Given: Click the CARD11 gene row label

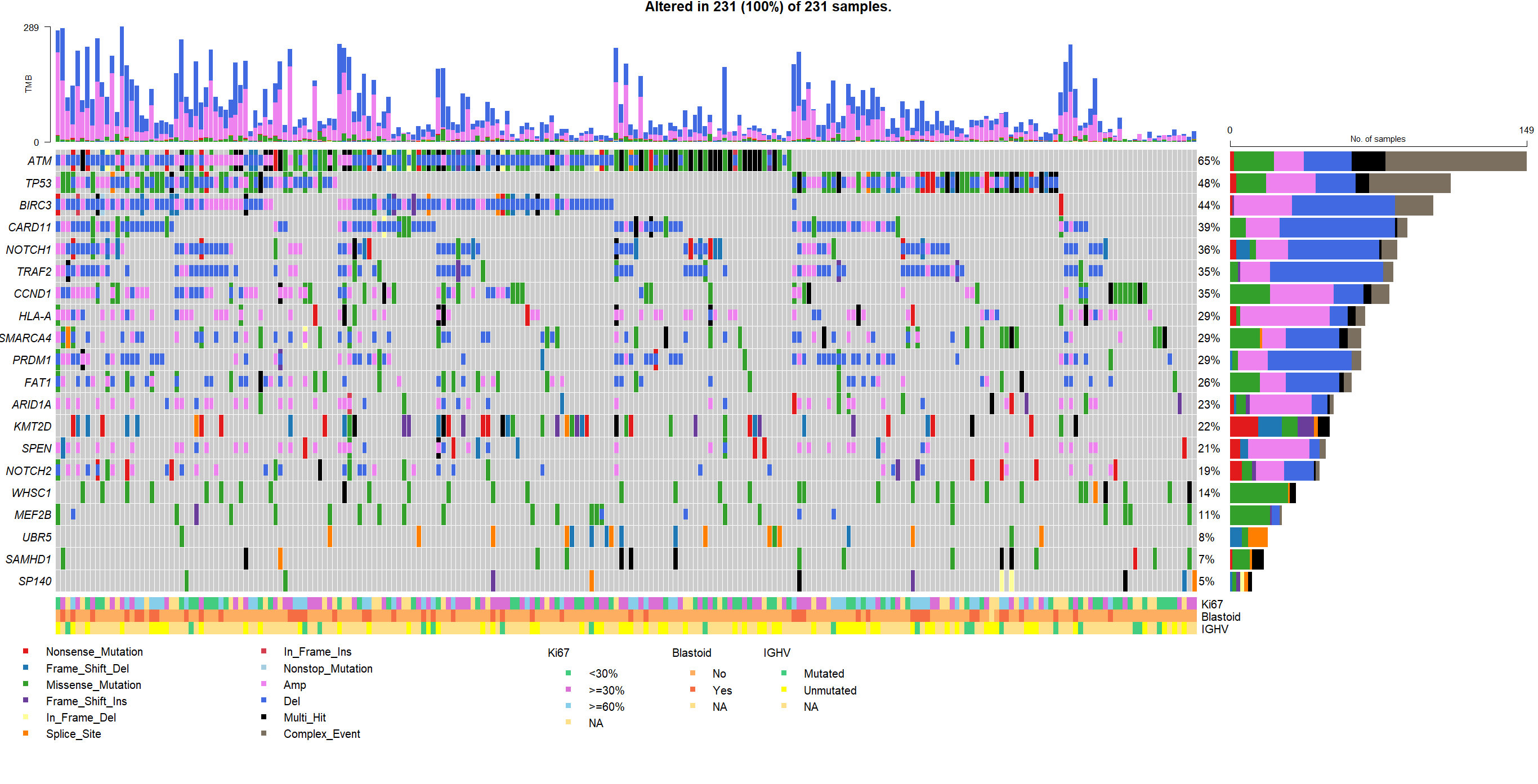Looking at the screenshot, I should click(x=30, y=227).
